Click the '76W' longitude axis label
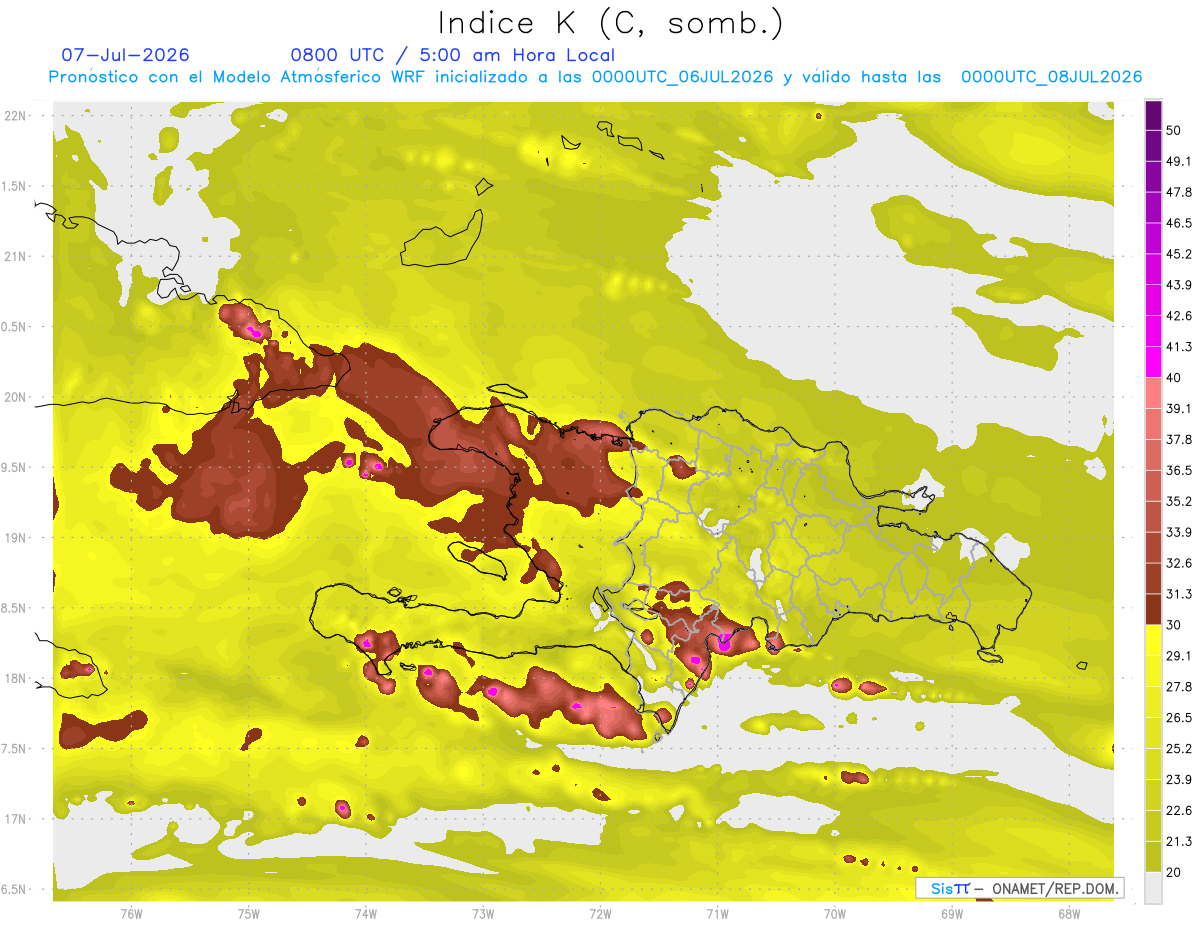Screen dimensions: 1200x927 coord(131,914)
